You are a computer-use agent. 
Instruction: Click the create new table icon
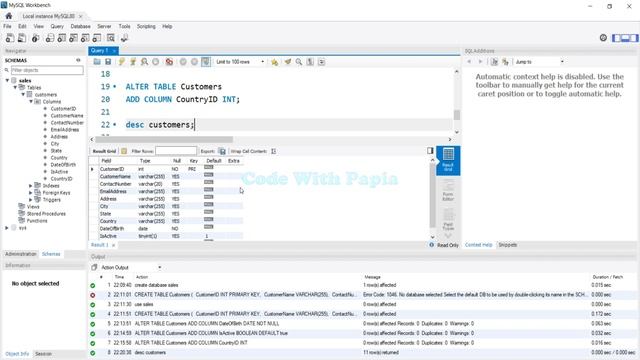[x=61, y=38]
